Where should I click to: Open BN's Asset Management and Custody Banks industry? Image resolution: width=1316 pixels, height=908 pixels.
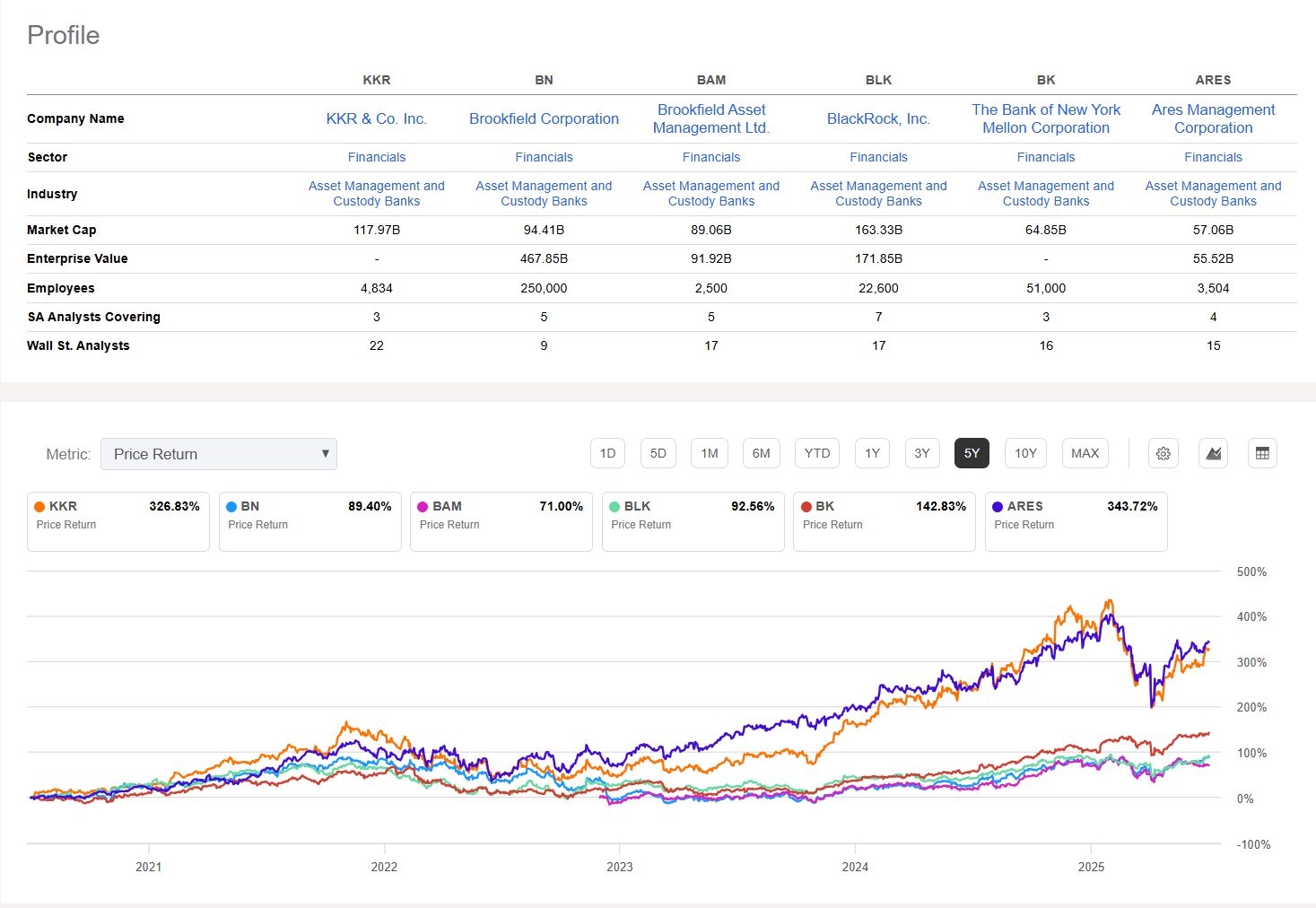click(x=544, y=194)
